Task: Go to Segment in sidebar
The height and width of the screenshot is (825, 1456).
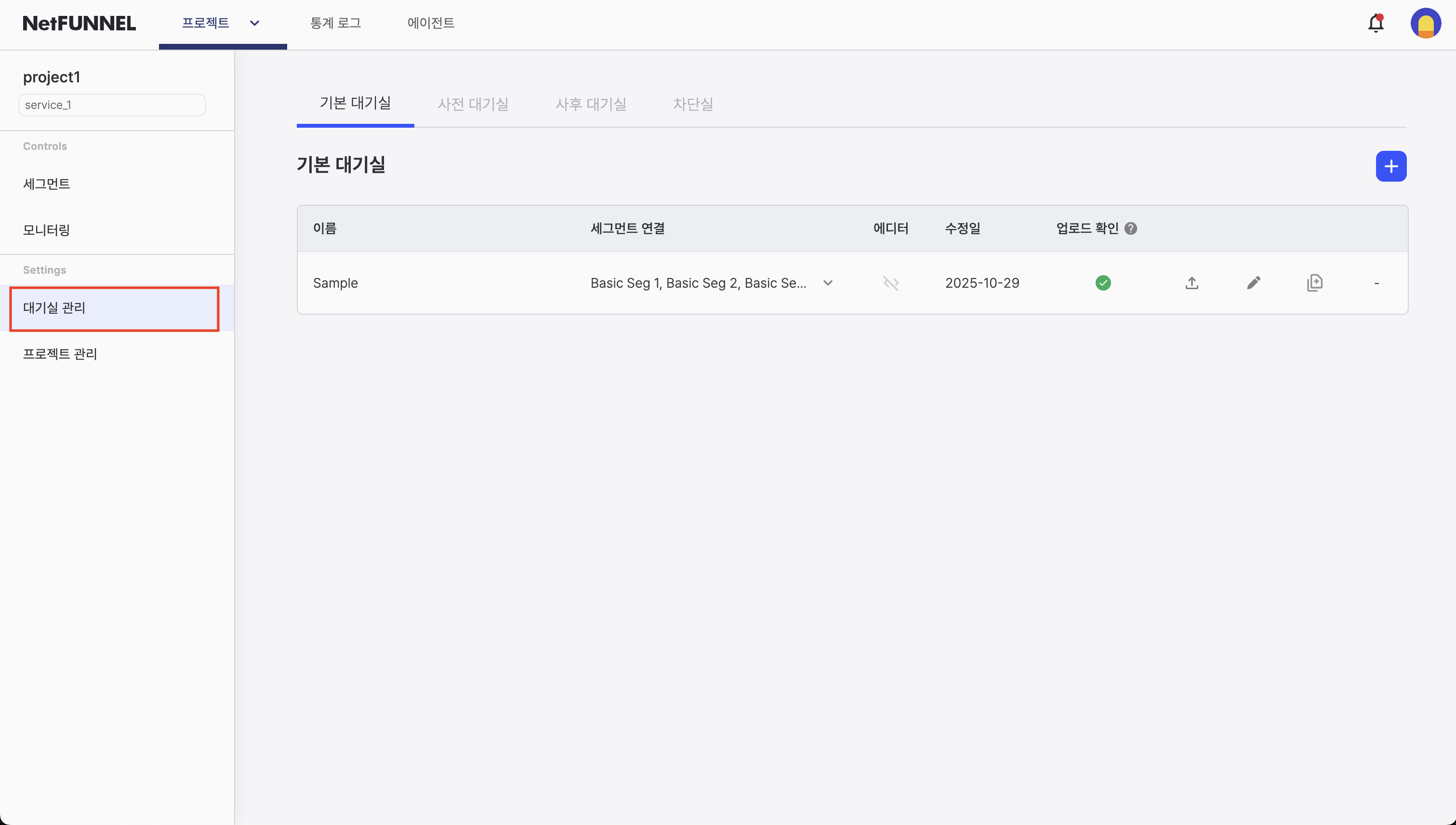Action: (x=46, y=184)
